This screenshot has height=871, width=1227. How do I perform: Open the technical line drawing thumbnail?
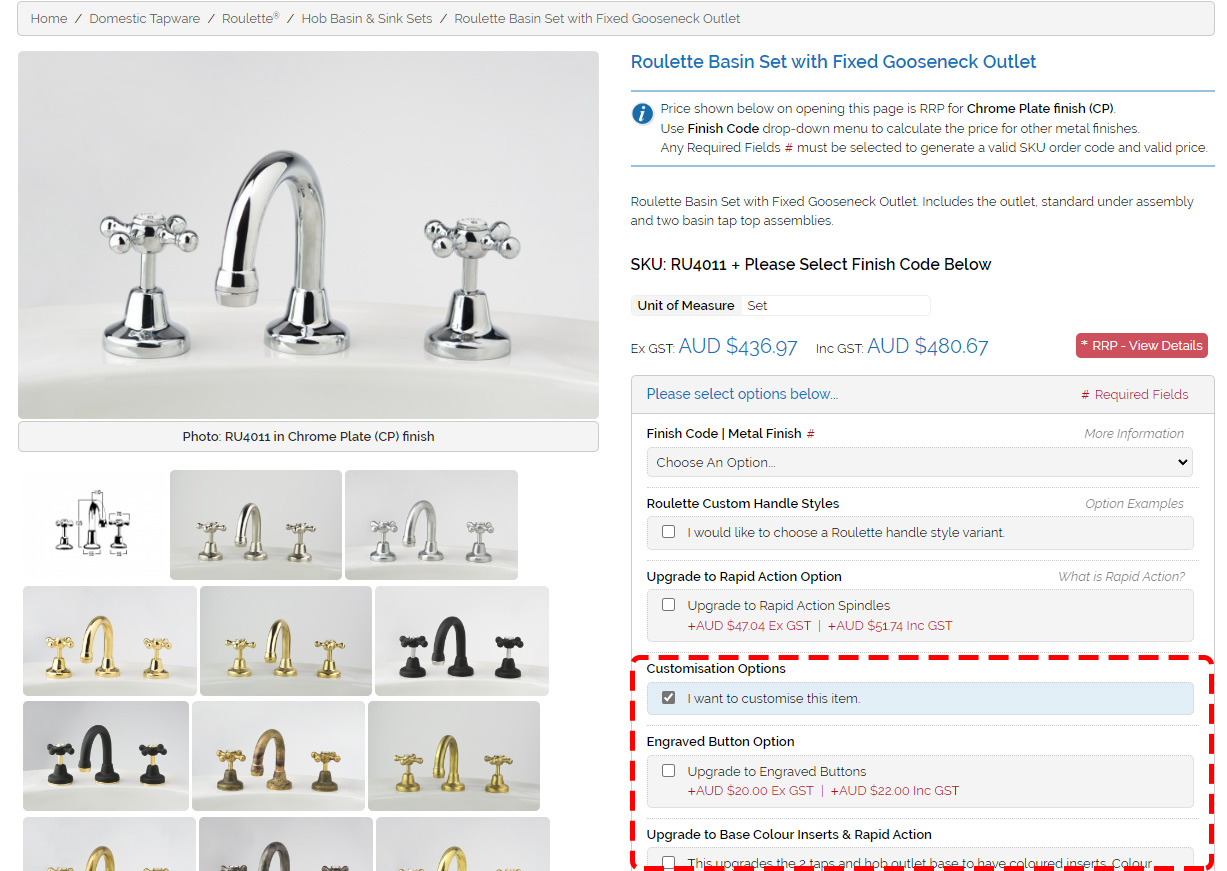(94, 524)
